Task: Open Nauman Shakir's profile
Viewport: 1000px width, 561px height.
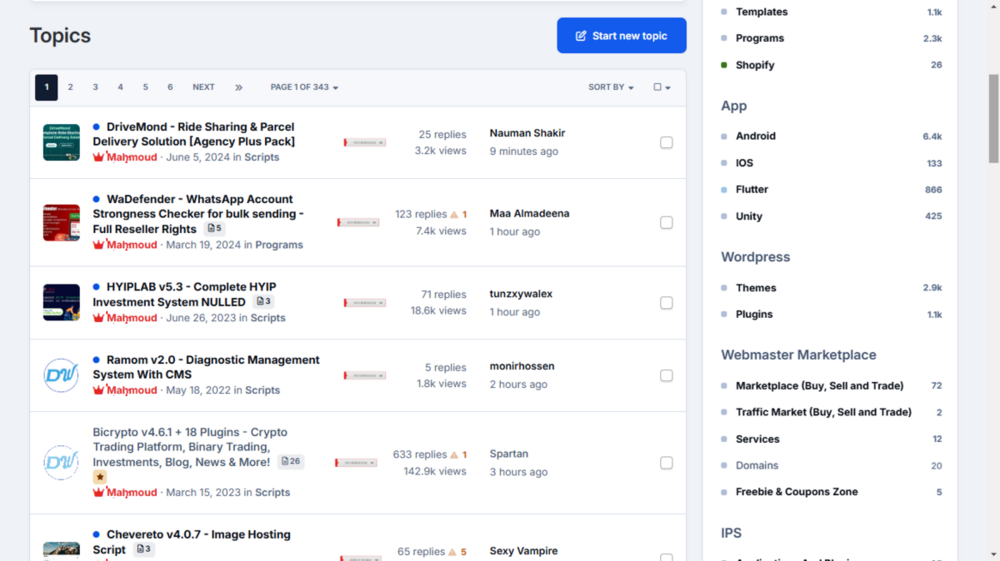Action: [x=527, y=133]
